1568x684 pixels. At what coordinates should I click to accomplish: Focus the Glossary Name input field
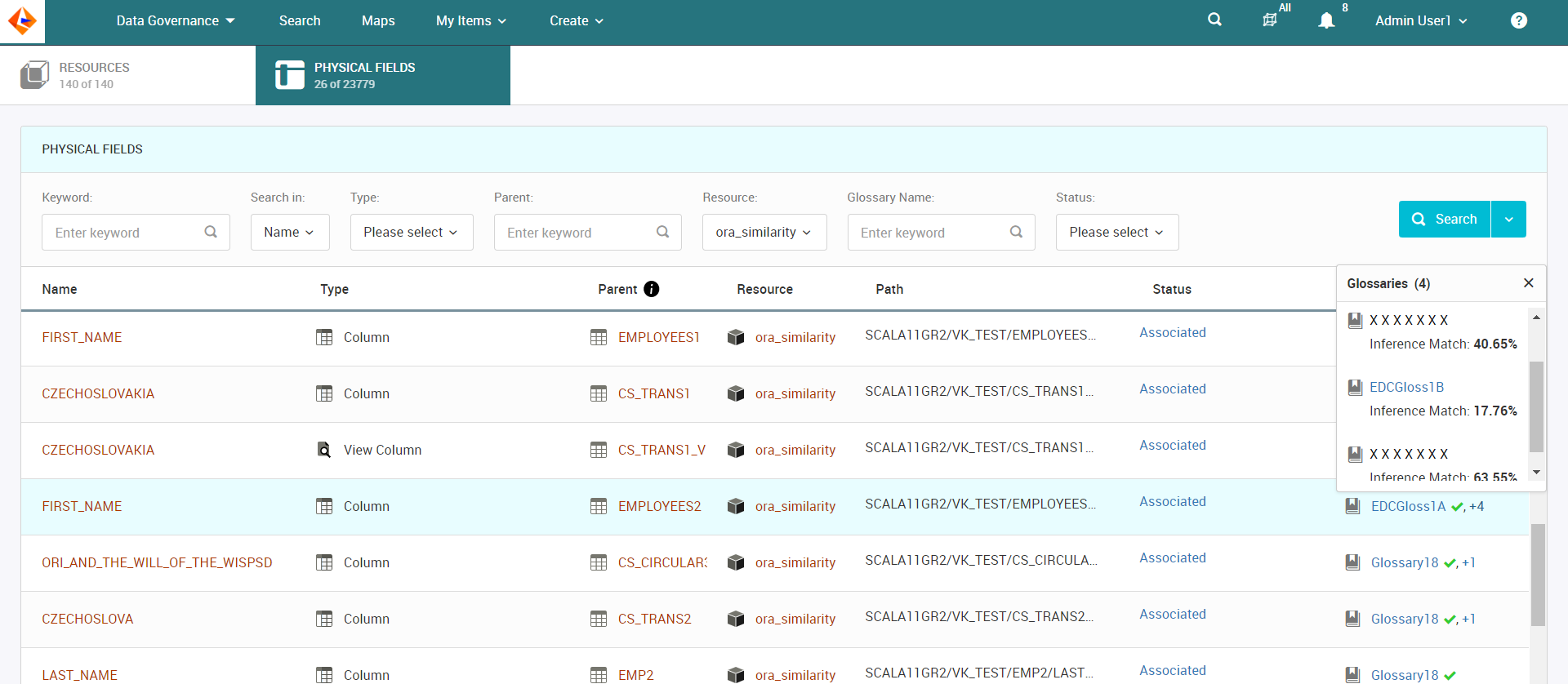pyautogui.click(x=942, y=232)
